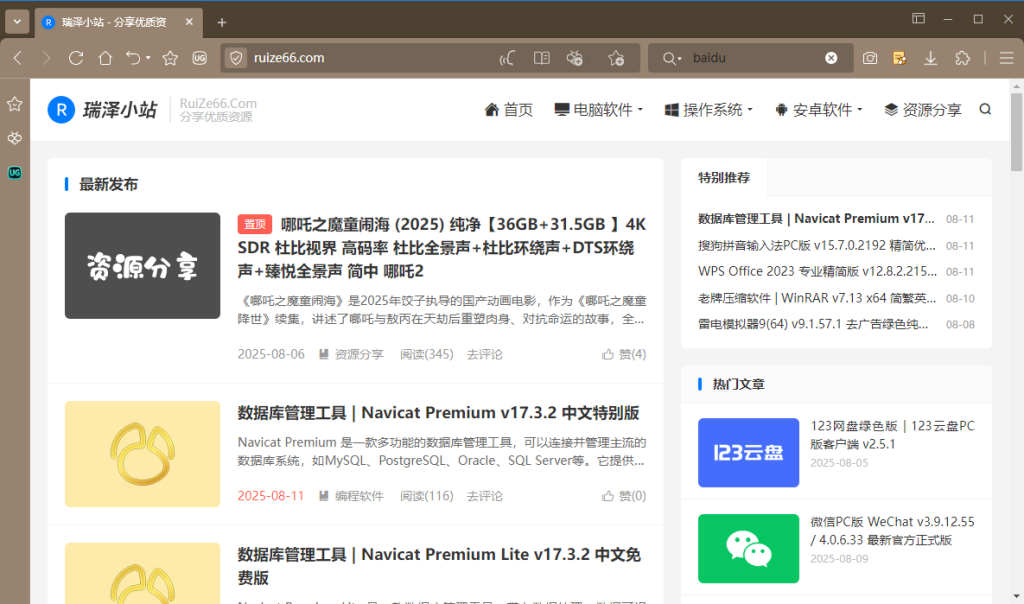Toggle the sidebar layout icon in title bar
This screenshot has height=604, width=1024.
tap(918, 18)
